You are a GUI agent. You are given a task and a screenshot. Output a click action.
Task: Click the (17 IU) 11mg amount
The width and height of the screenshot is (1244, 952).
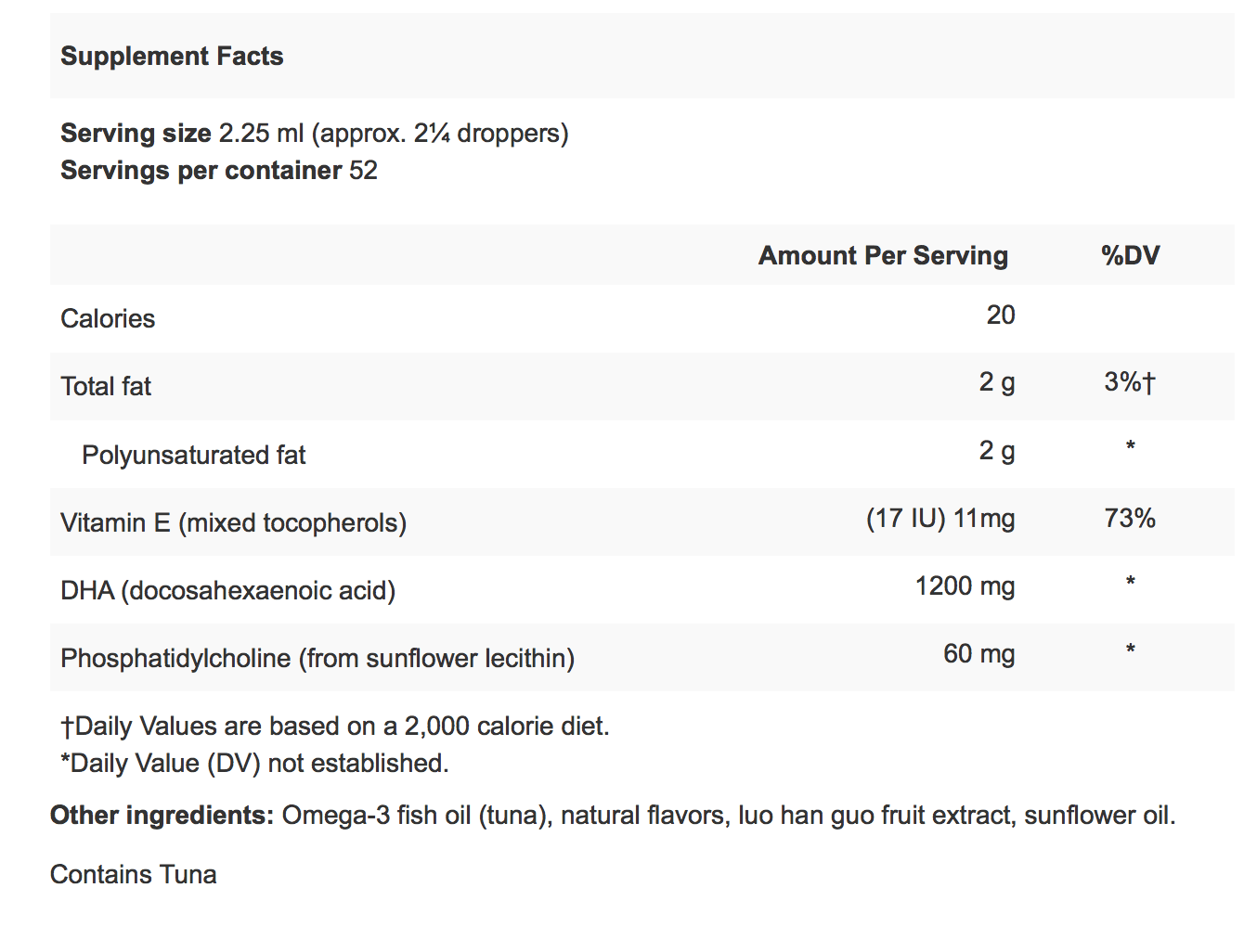[x=939, y=519]
